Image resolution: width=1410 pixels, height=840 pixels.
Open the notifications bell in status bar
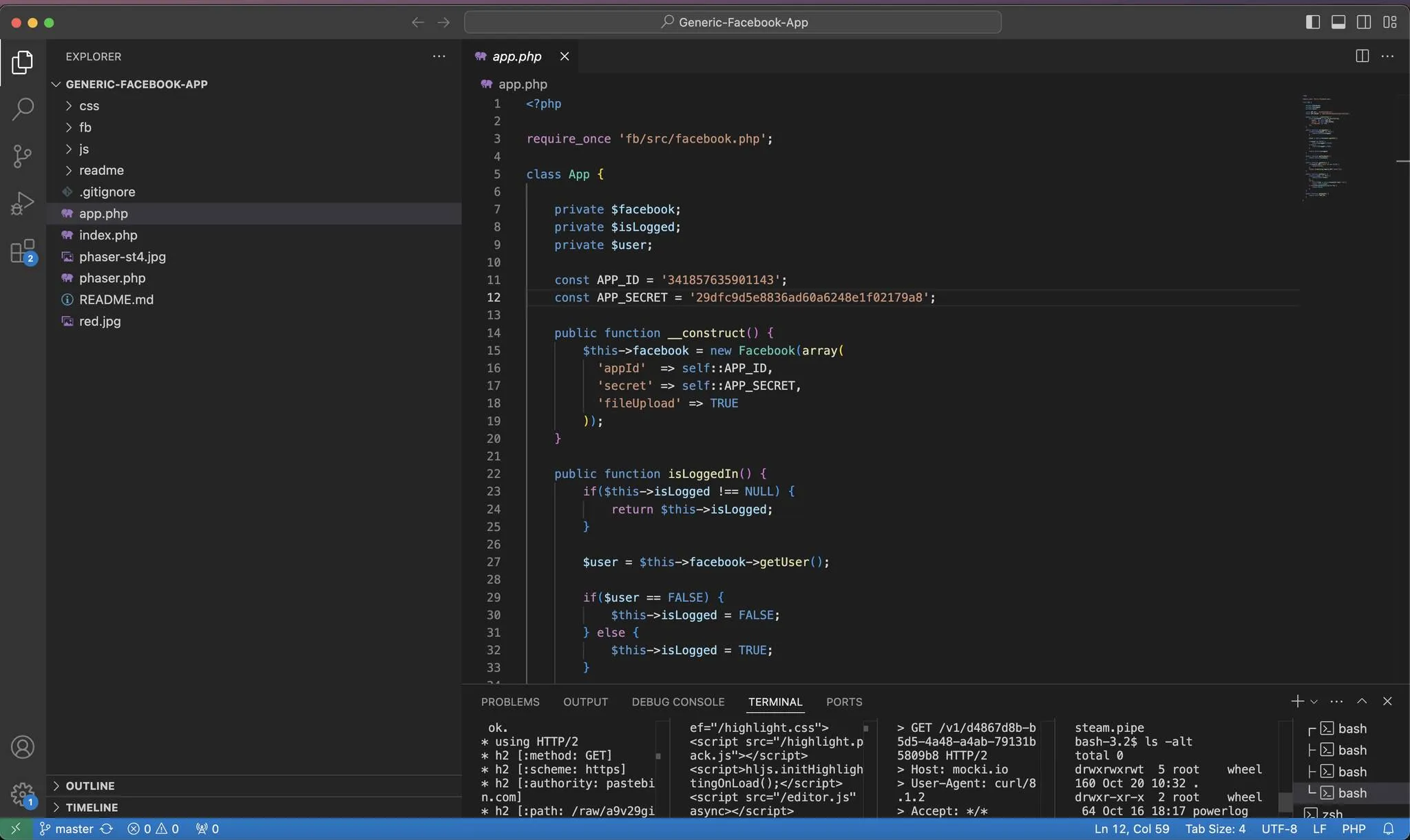(1389, 828)
